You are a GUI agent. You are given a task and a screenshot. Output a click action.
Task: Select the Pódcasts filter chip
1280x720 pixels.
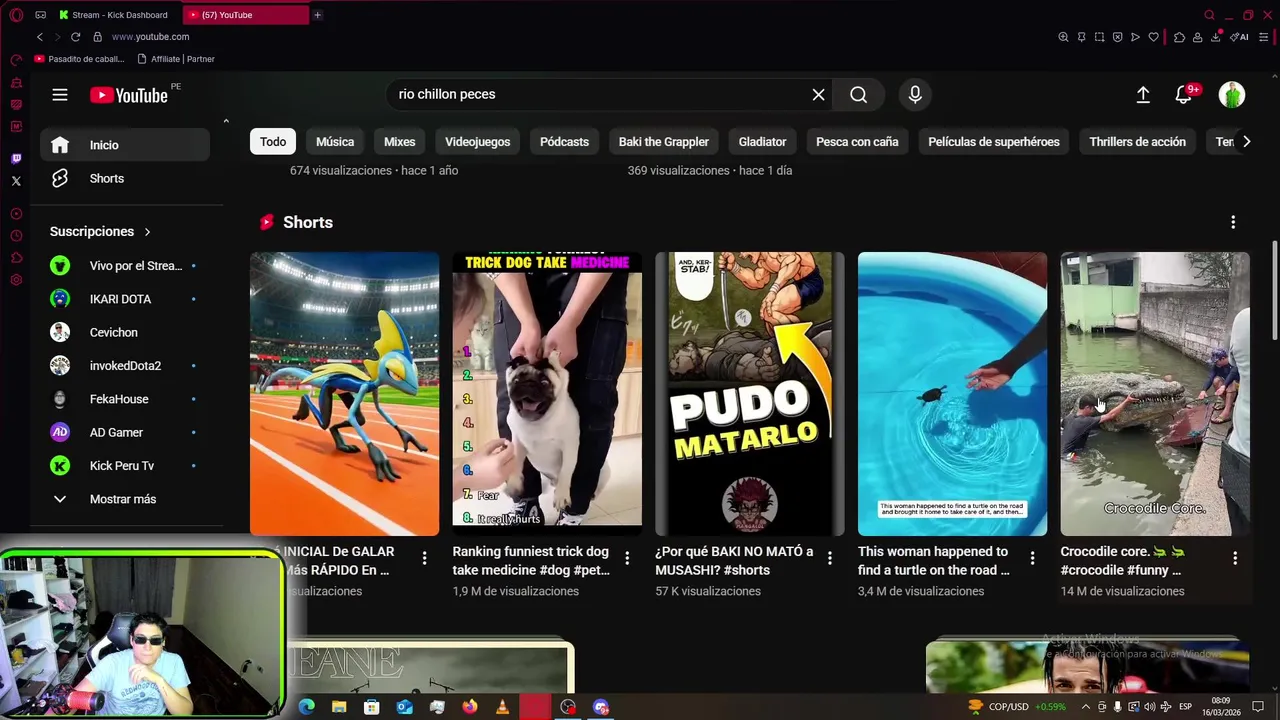point(564,142)
